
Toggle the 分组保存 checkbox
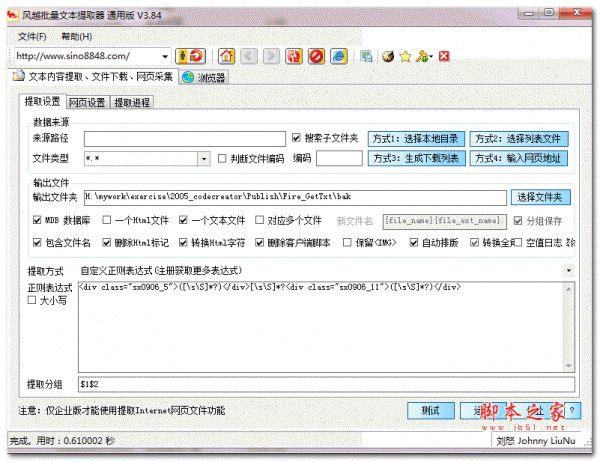(518, 221)
